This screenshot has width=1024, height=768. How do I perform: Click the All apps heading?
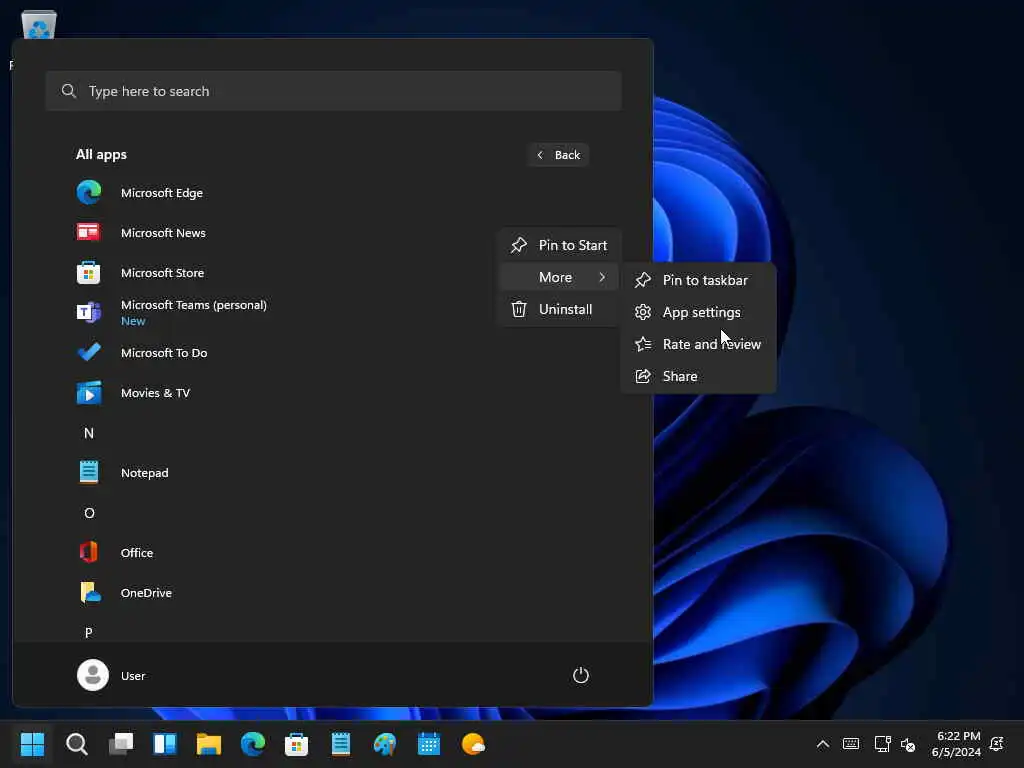101,155
